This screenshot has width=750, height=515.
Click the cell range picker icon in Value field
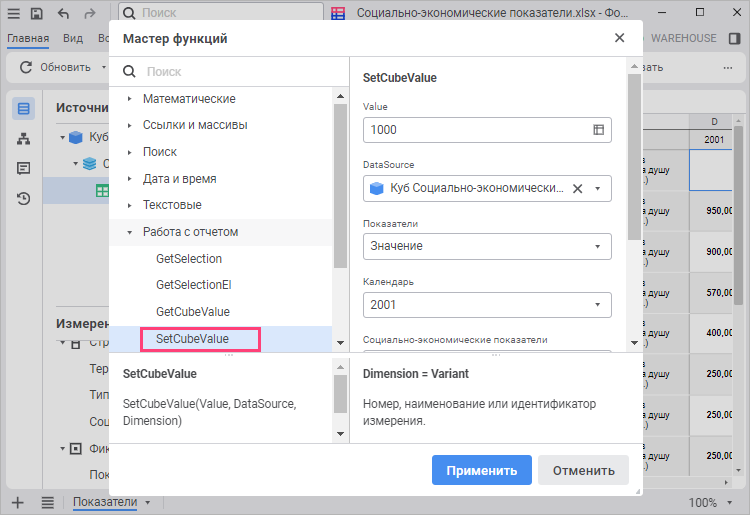598,130
